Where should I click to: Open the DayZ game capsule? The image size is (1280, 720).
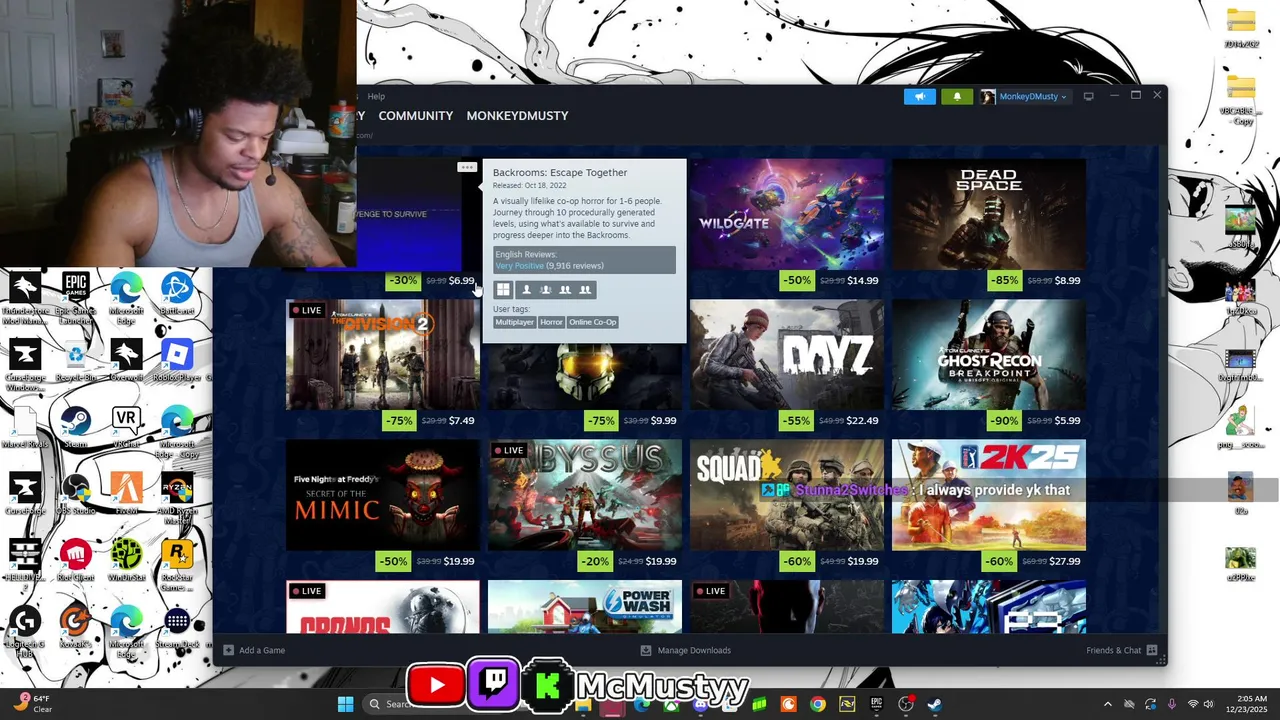(787, 355)
